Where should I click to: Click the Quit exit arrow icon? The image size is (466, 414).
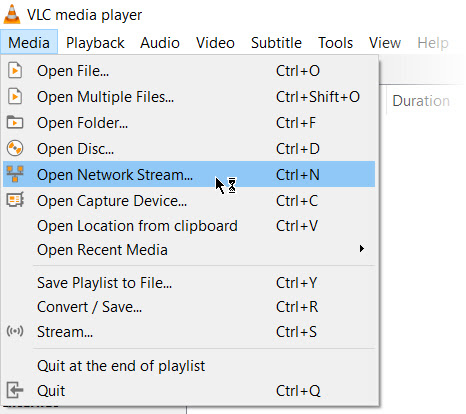[x=15, y=390]
